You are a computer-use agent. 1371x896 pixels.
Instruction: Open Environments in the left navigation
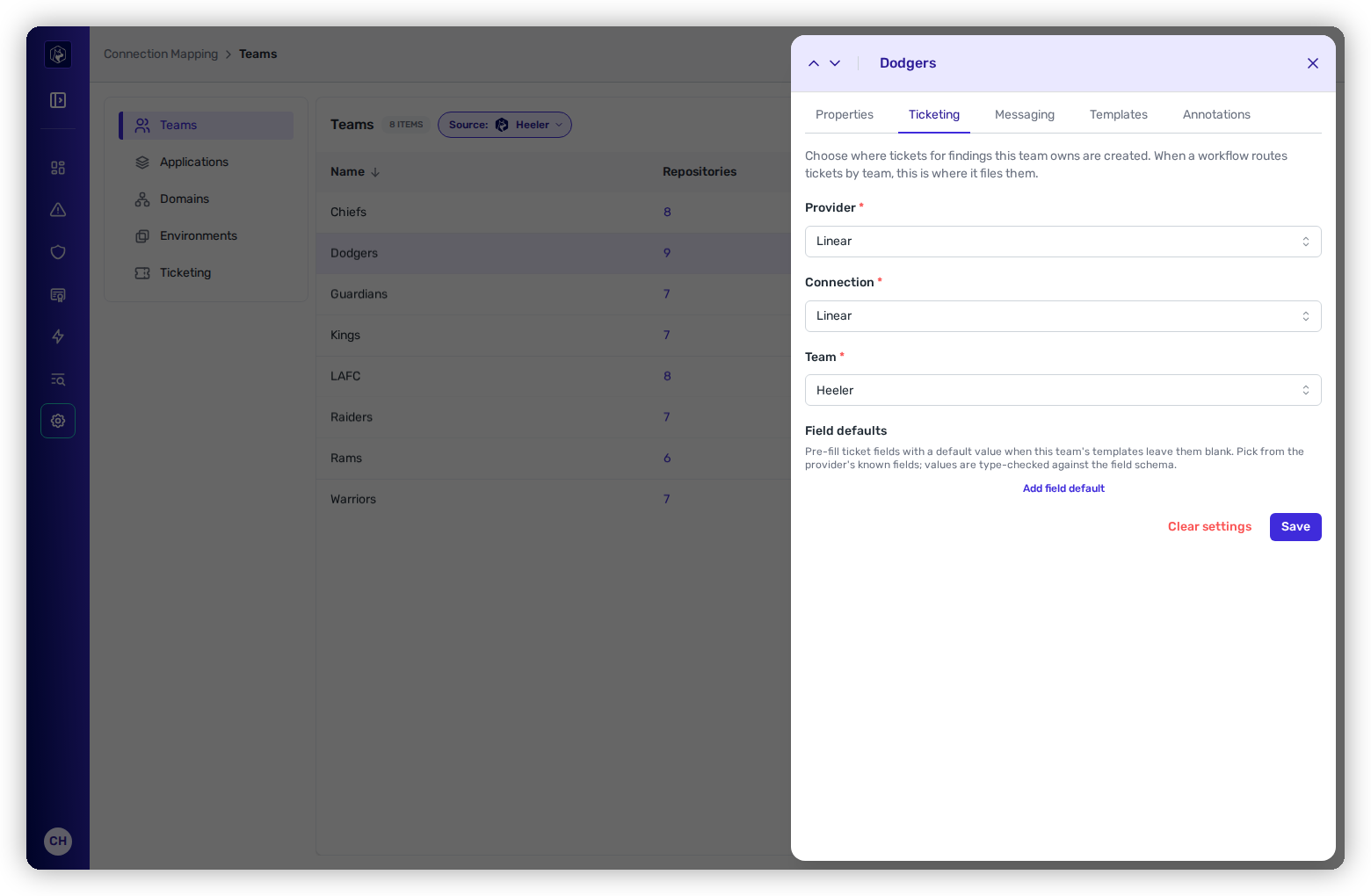point(207,236)
